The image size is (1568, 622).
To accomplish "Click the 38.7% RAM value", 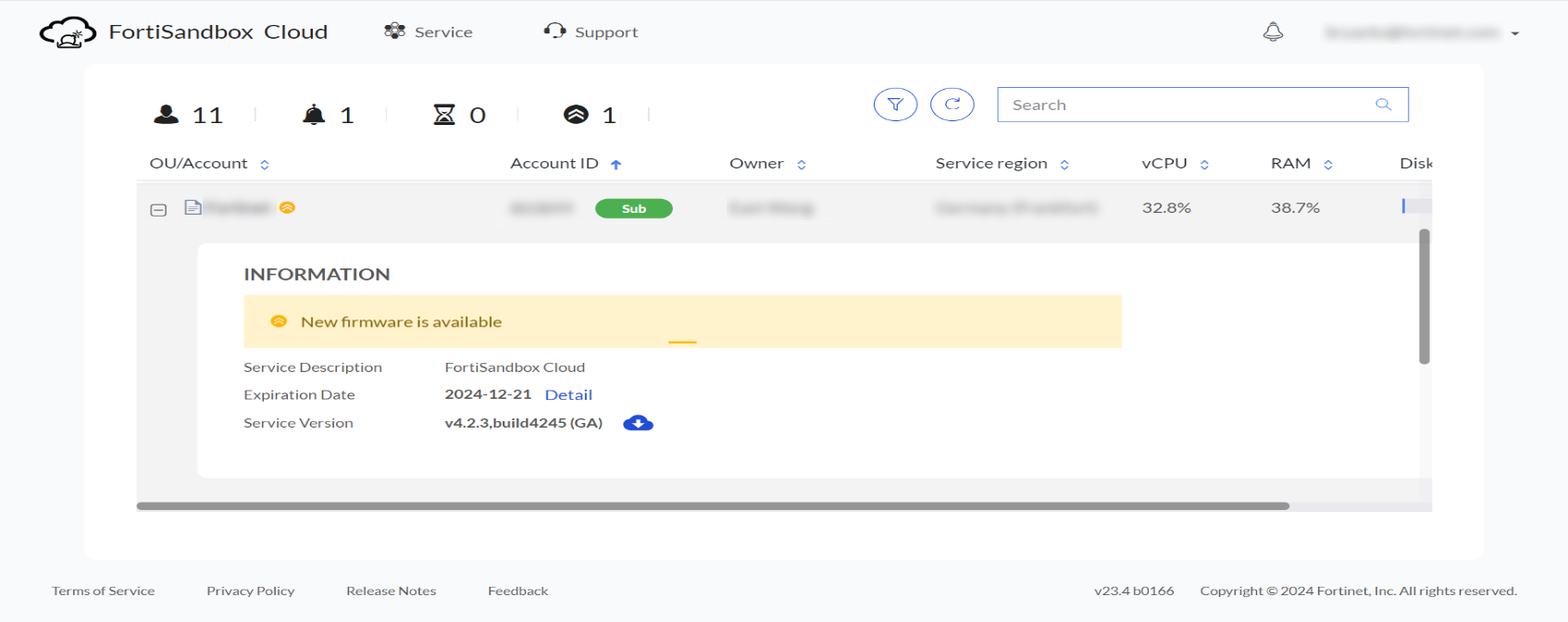I will pyautogui.click(x=1295, y=207).
